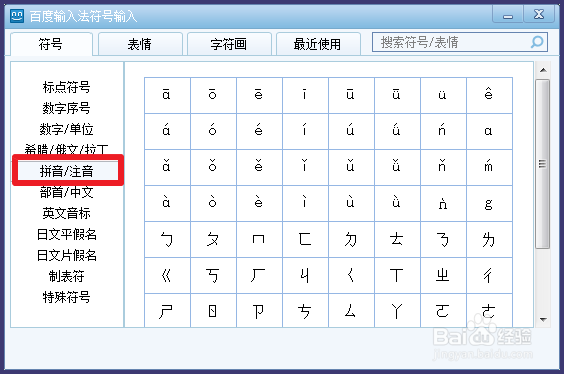Insert the ú symbol

[351, 131]
